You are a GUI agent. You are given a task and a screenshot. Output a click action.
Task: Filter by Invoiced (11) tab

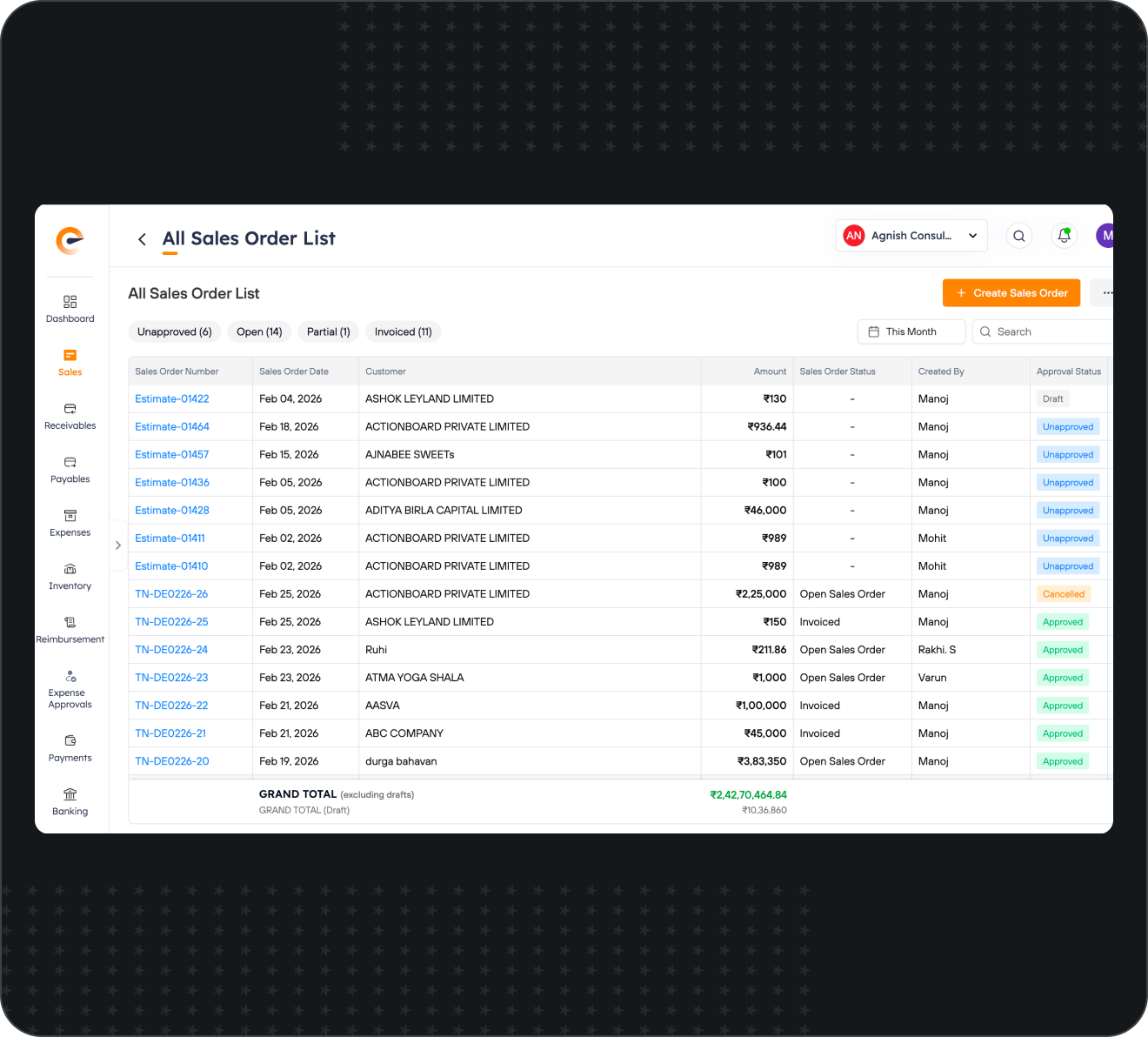(404, 331)
